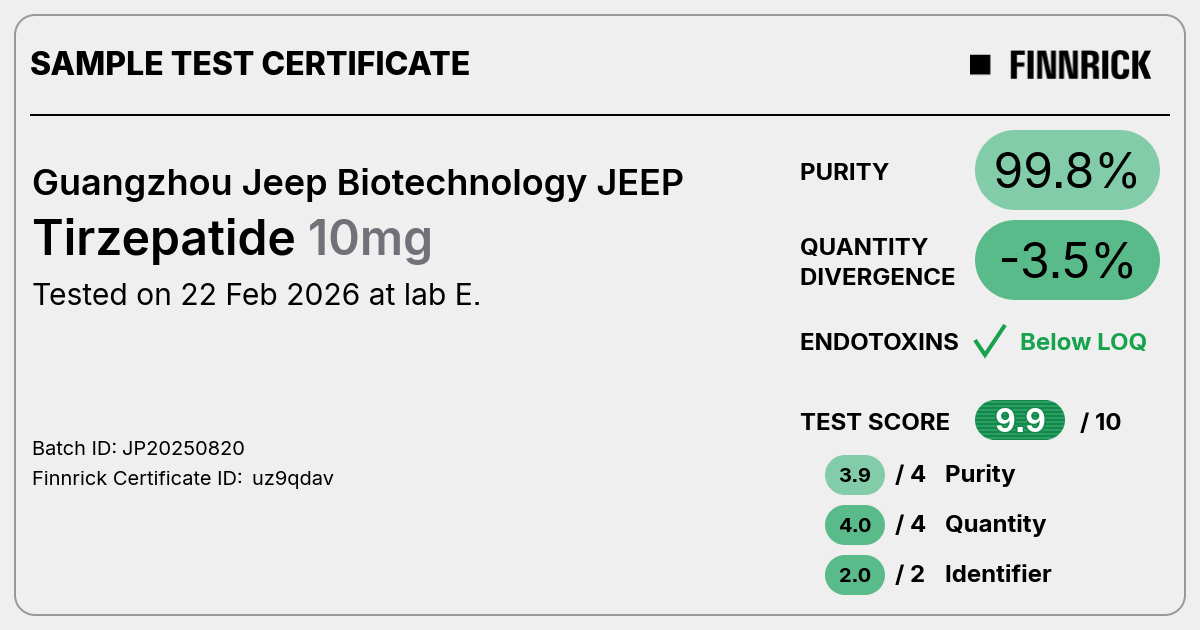Click the Below LOQ text
The width and height of the screenshot is (1200, 630).
pos(1083,342)
